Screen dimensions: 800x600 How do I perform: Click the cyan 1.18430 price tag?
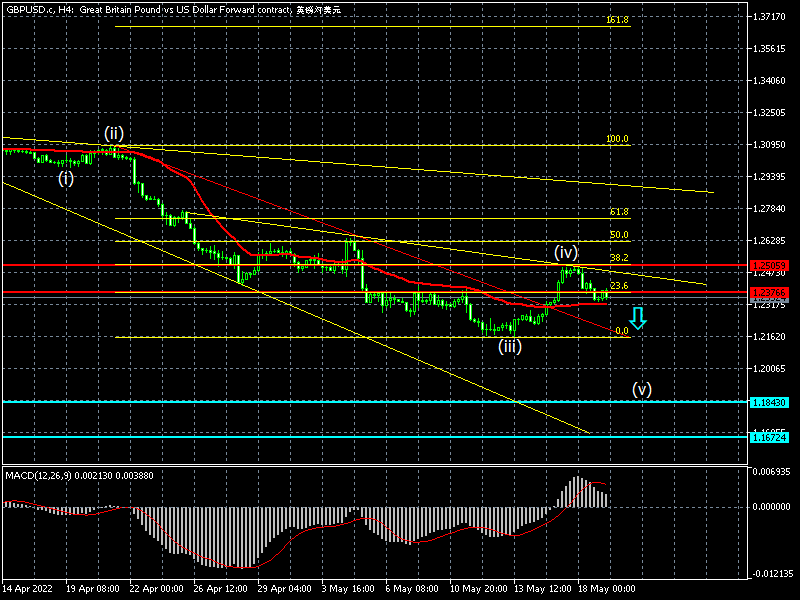click(x=772, y=402)
